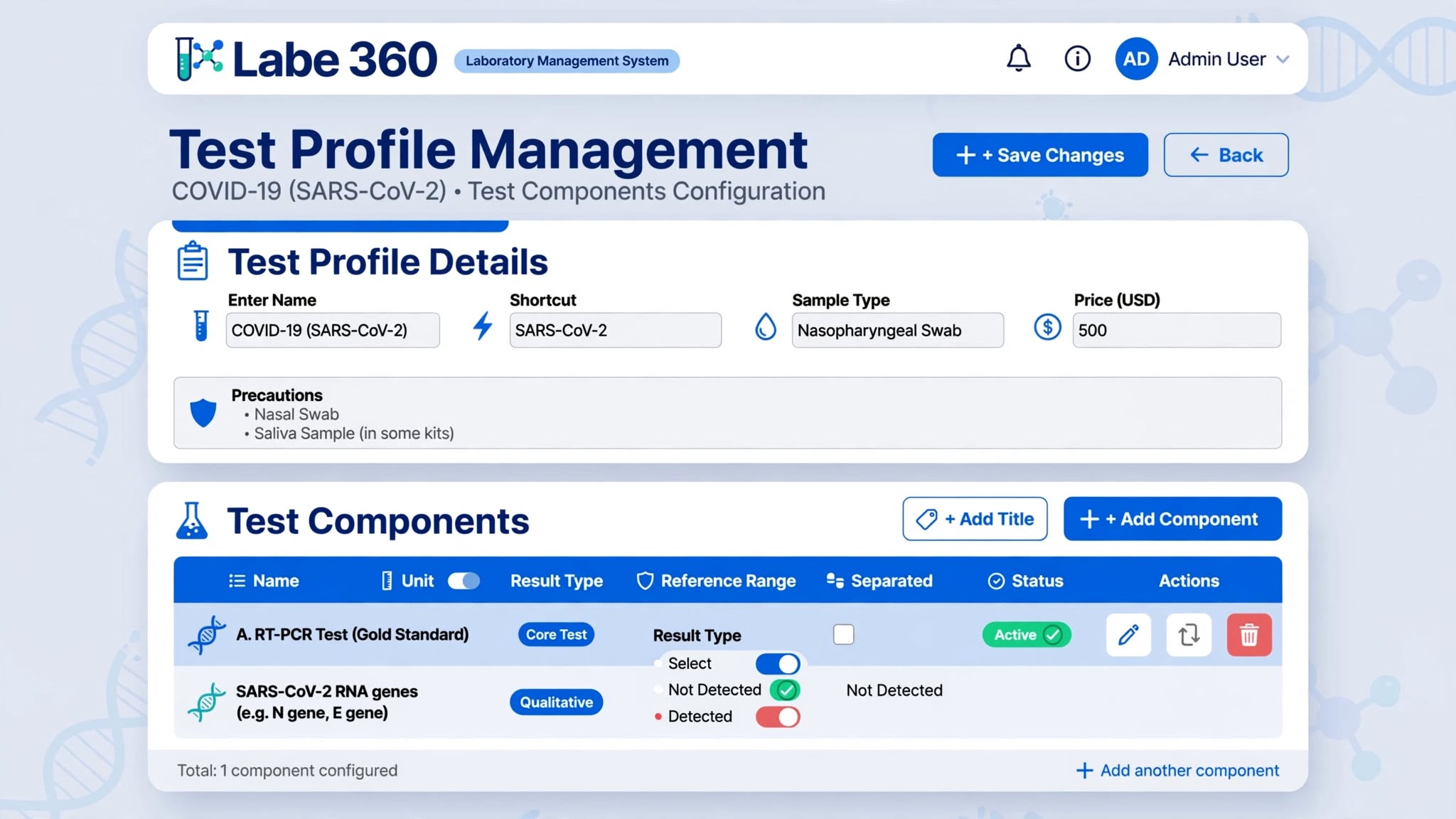Click the ruler icon in Unit column header

[x=387, y=581]
